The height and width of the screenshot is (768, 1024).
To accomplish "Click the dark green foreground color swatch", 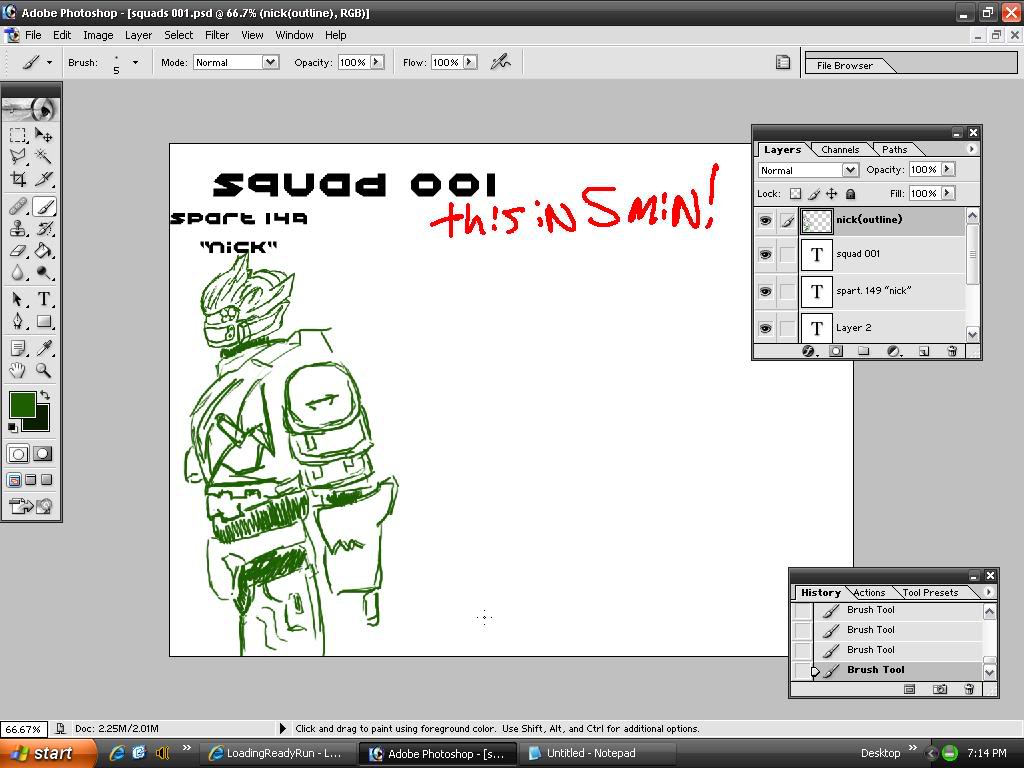I will tap(21, 404).
